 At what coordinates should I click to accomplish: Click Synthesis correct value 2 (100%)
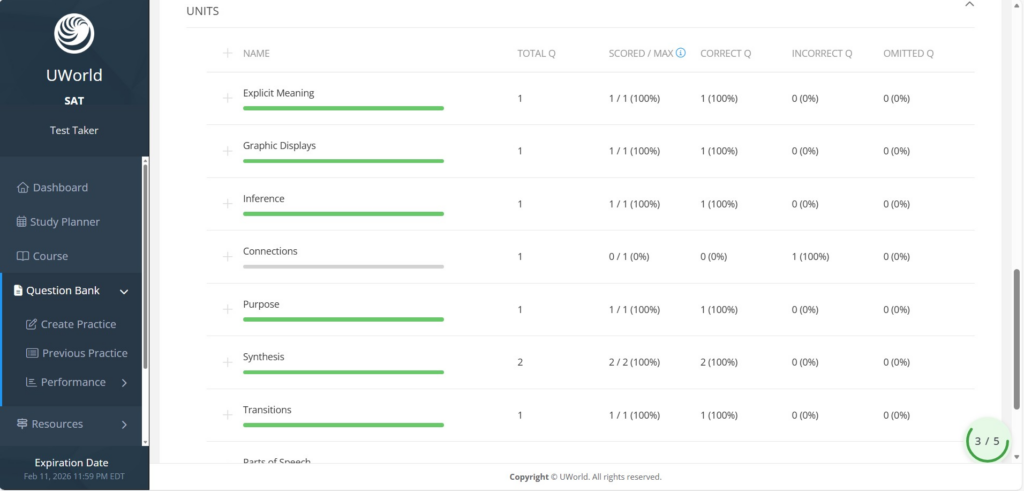coord(718,362)
